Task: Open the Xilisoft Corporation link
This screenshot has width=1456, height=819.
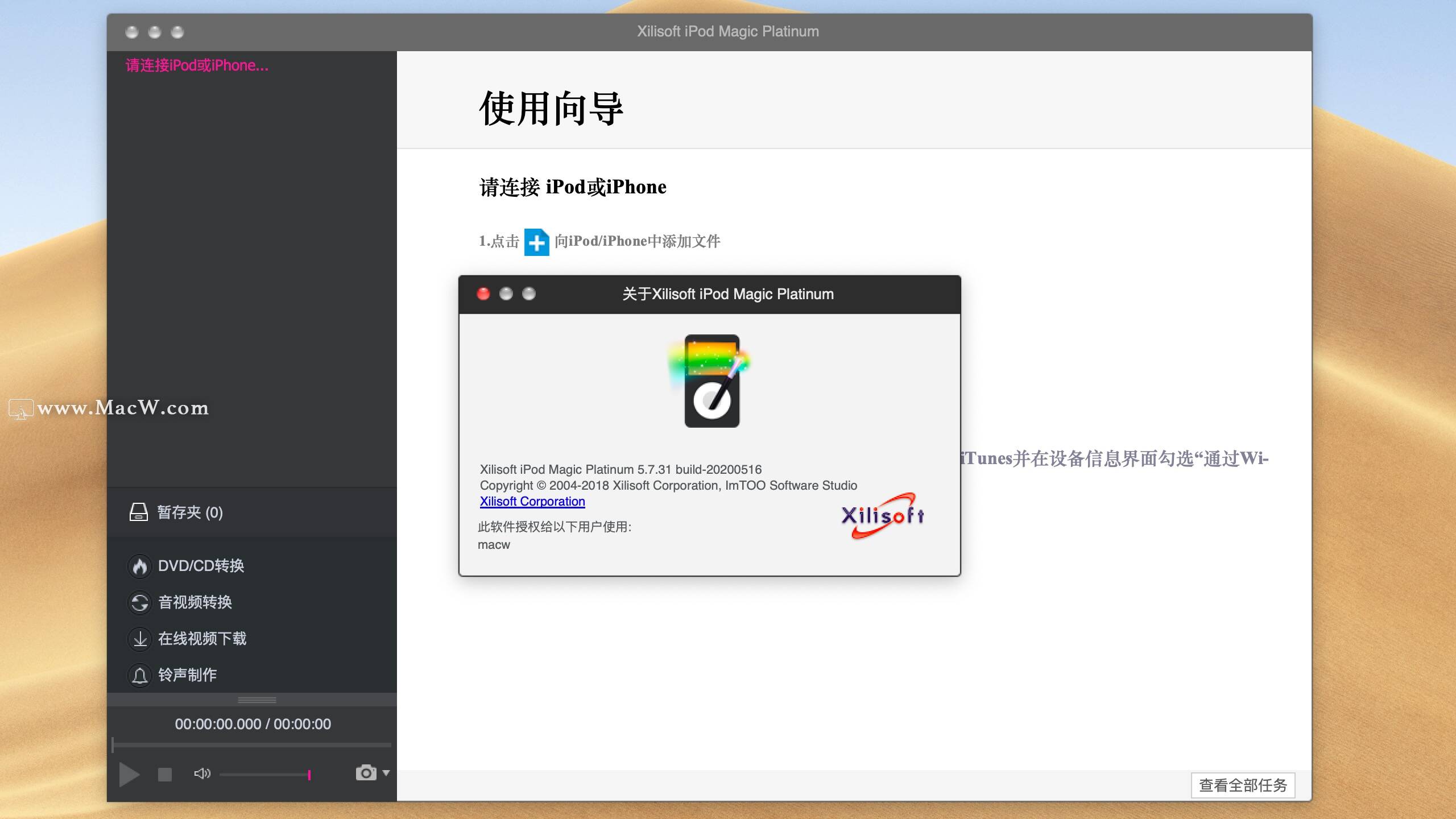Action: click(x=532, y=502)
